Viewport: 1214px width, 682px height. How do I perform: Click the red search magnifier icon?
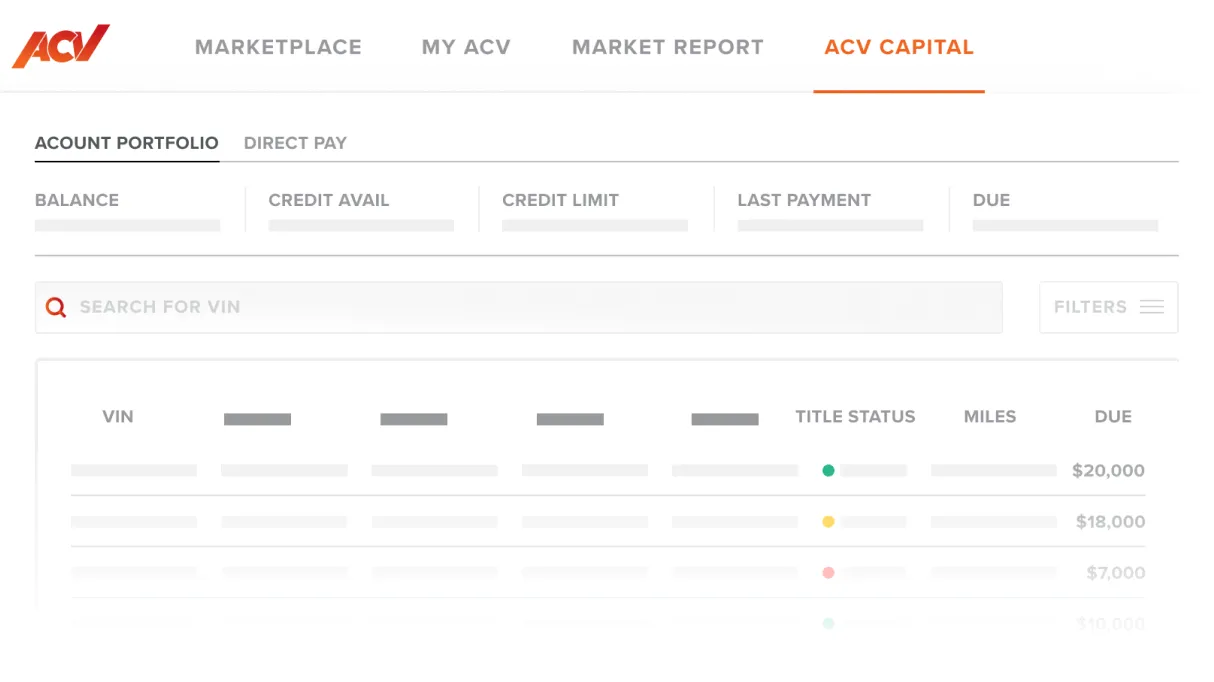point(56,307)
